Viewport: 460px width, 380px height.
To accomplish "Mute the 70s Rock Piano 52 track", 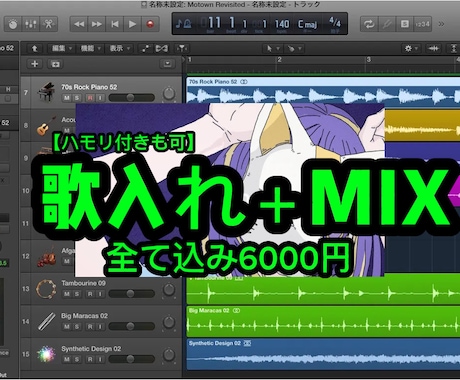I will click(67, 98).
